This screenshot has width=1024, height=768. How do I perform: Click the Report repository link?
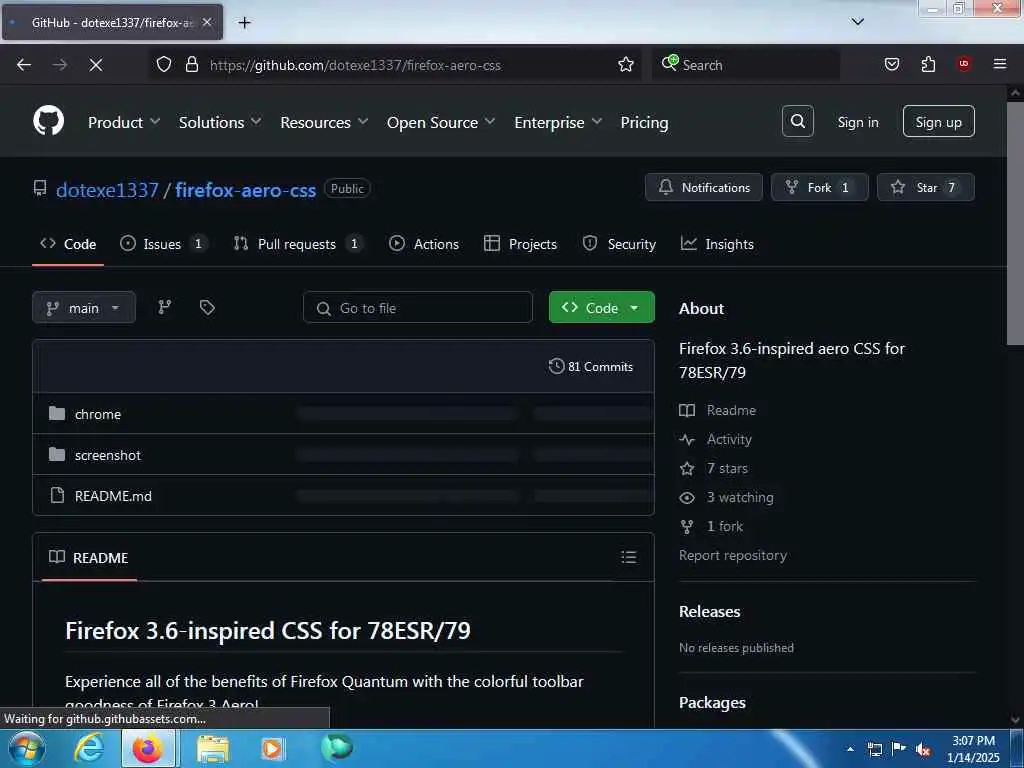[x=733, y=555]
